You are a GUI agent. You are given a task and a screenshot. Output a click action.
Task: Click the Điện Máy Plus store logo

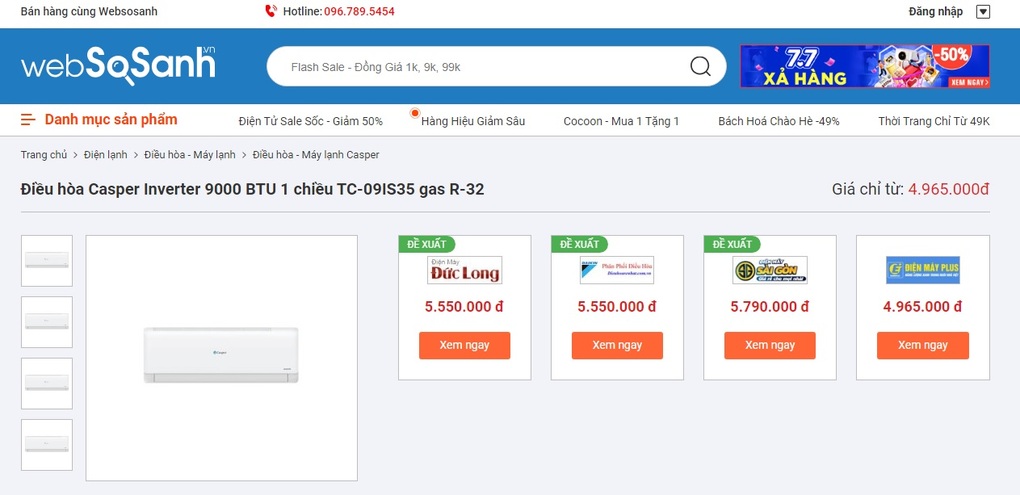(x=922, y=270)
